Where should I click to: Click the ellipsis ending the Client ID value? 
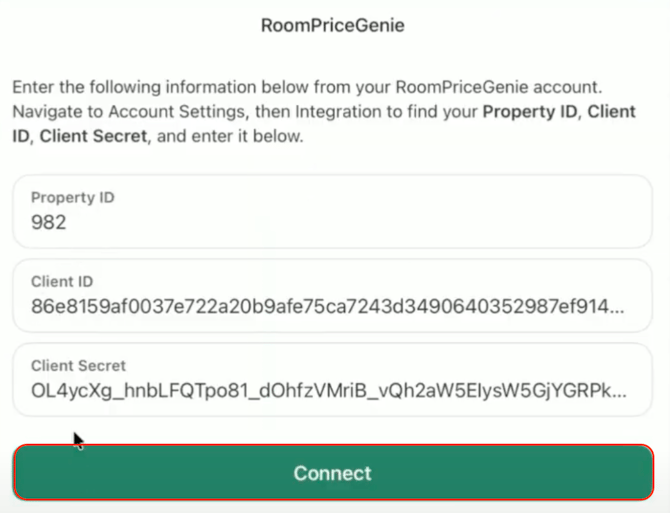point(618,307)
